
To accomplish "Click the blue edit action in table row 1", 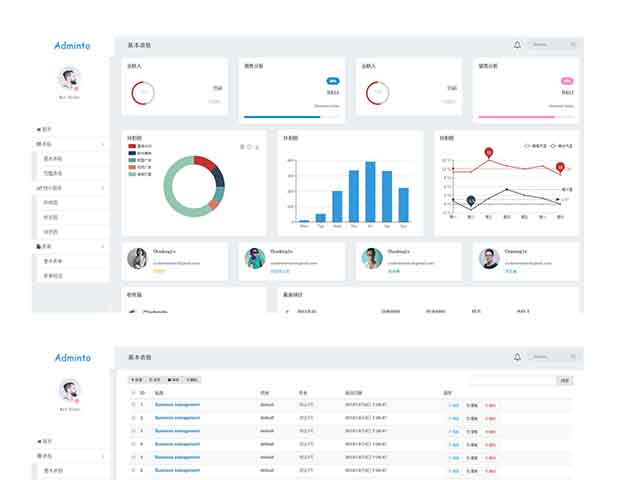I will 453,405.
